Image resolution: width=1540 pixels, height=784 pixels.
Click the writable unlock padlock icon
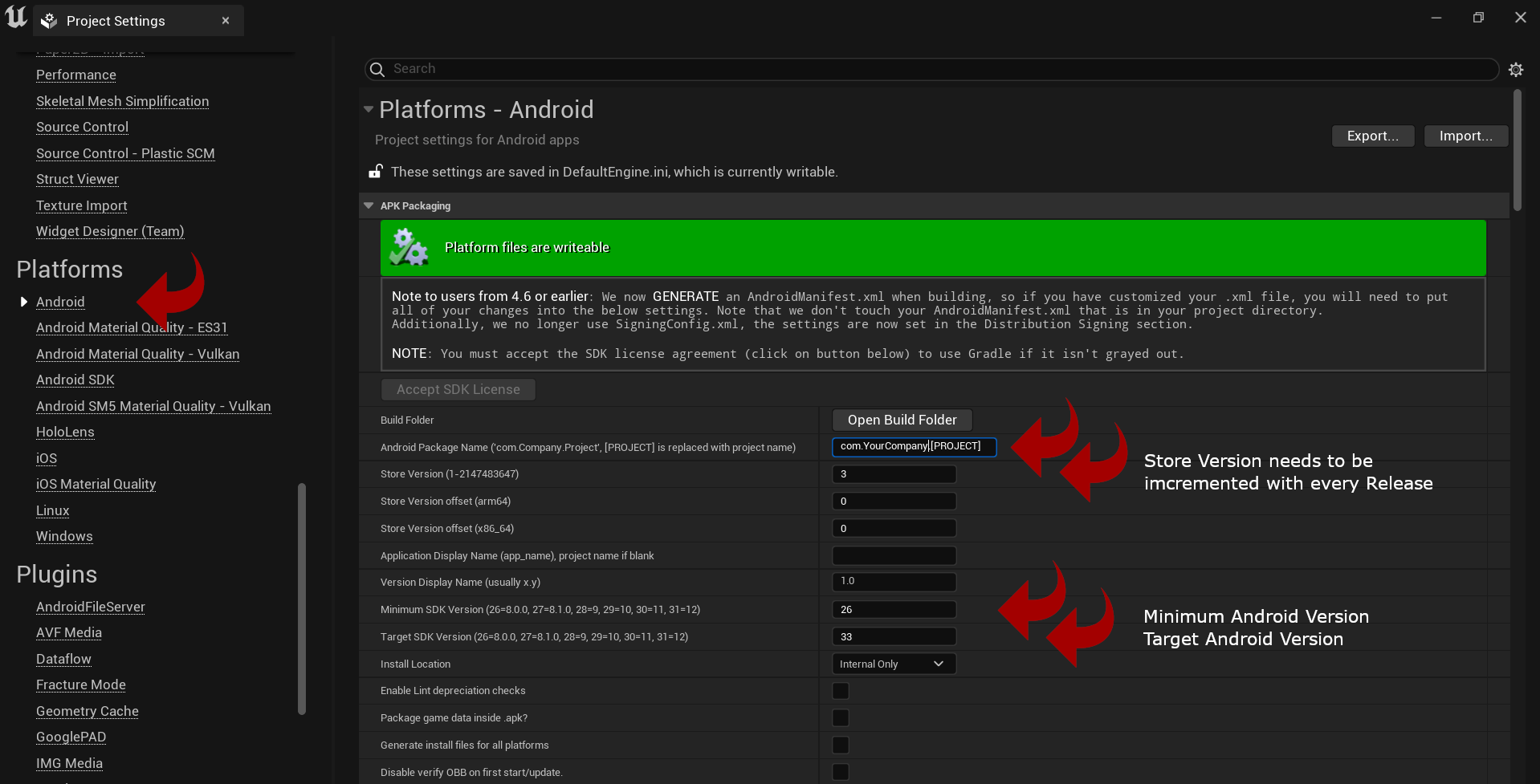(x=375, y=171)
